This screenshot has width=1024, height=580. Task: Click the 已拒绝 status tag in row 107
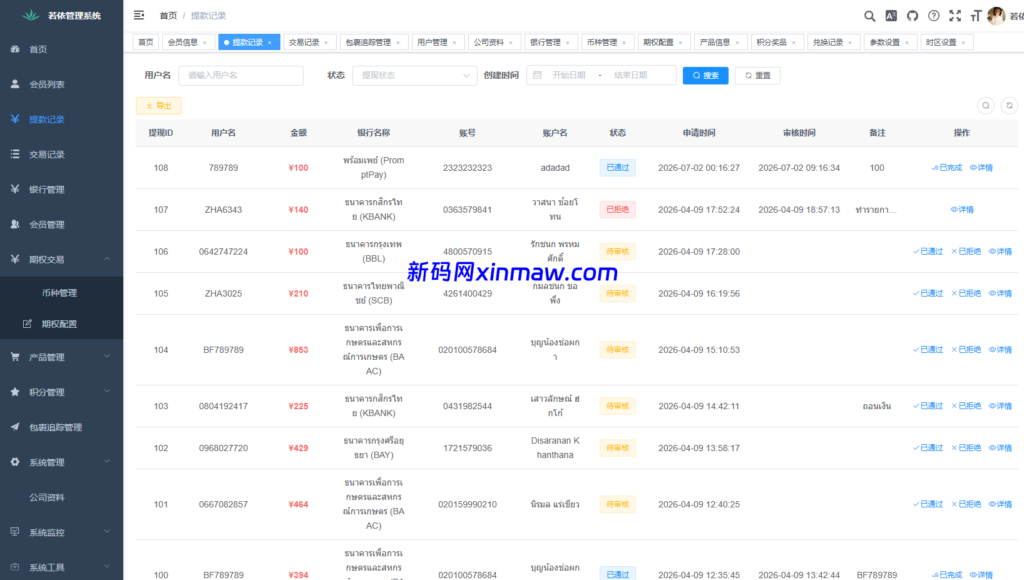[x=617, y=210]
